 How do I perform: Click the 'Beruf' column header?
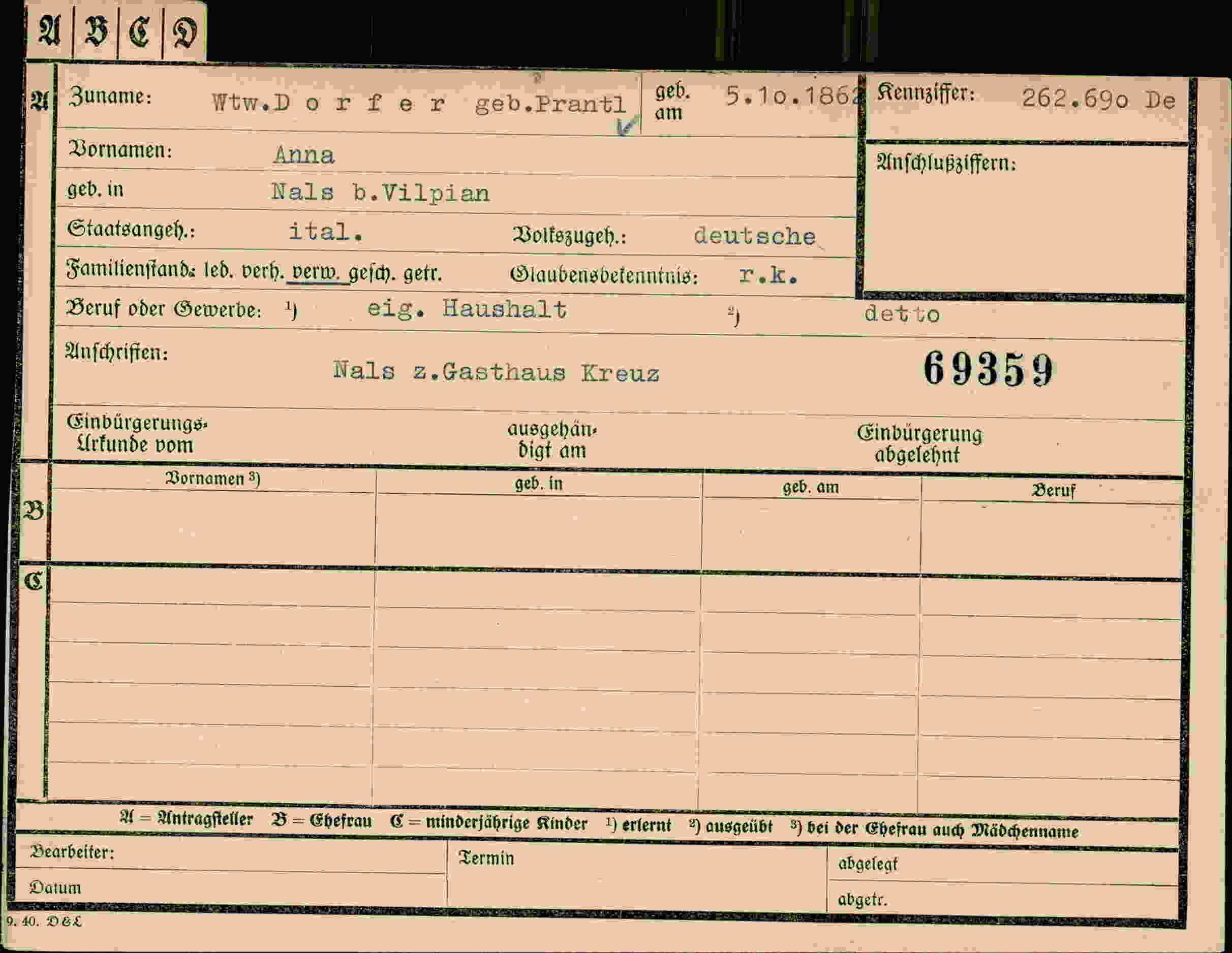point(1054,490)
